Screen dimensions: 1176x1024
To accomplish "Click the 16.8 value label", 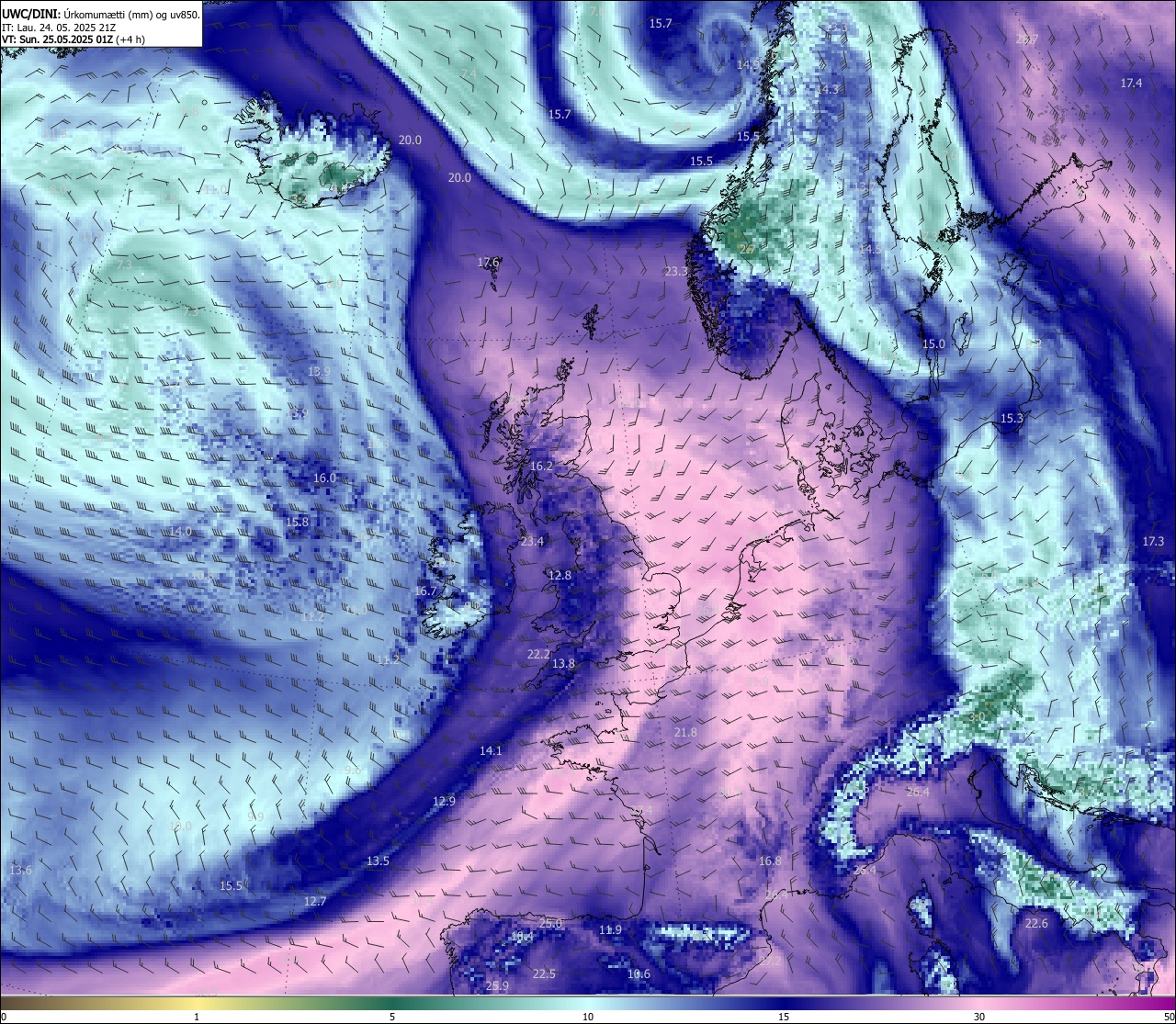I will pos(770,861).
